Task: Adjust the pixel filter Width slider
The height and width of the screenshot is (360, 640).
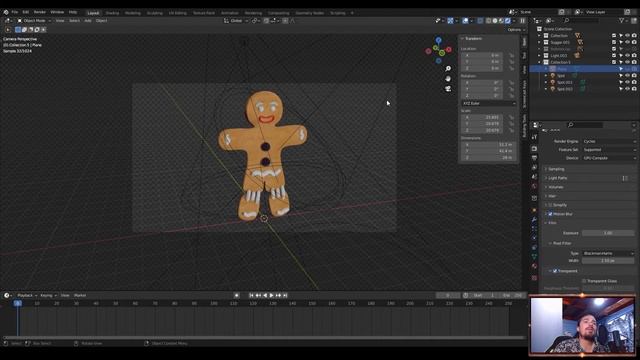Action: pyautogui.click(x=608, y=260)
